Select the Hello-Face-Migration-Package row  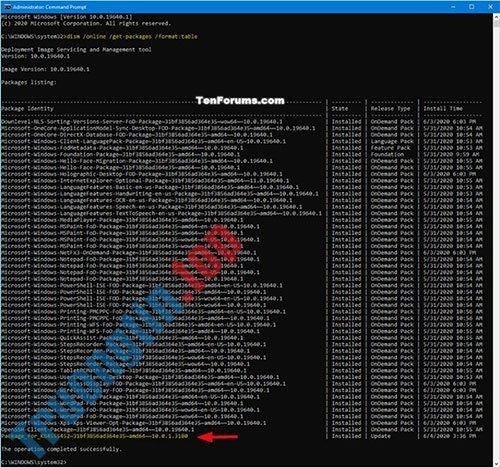[x=242, y=161]
